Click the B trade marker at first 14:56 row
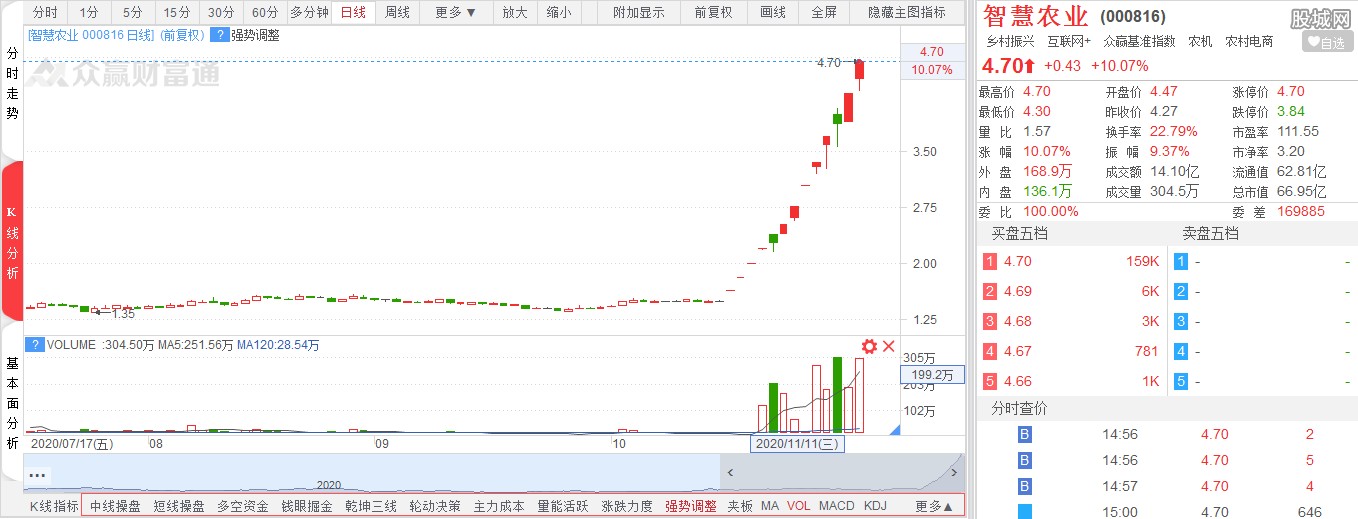The image size is (1358, 519). pyautogui.click(x=1024, y=434)
